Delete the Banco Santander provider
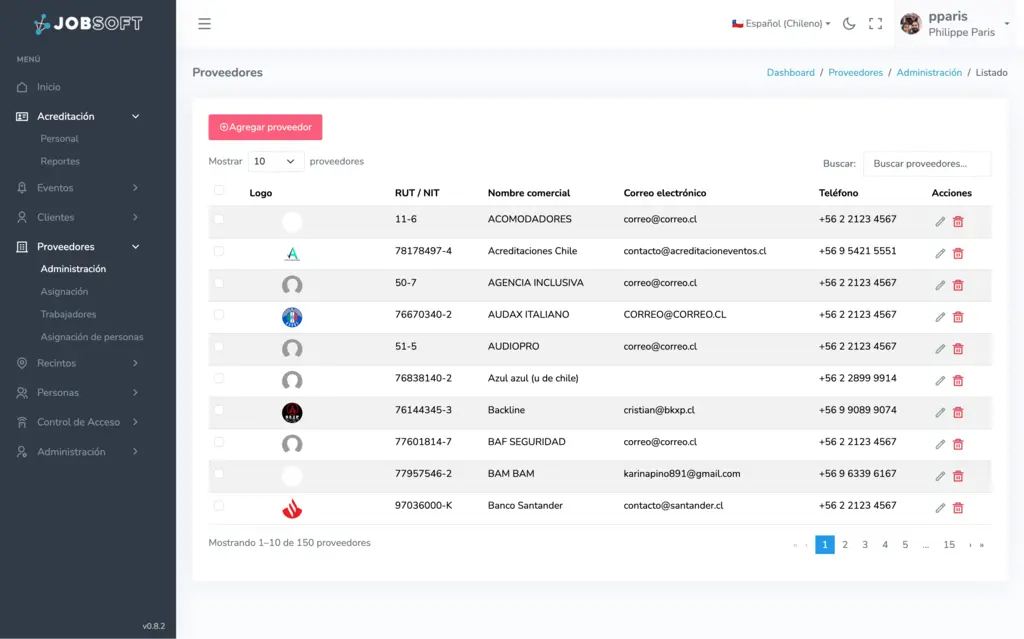The image size is (1024, 639). pyautogui.click(x=958, y=508)
